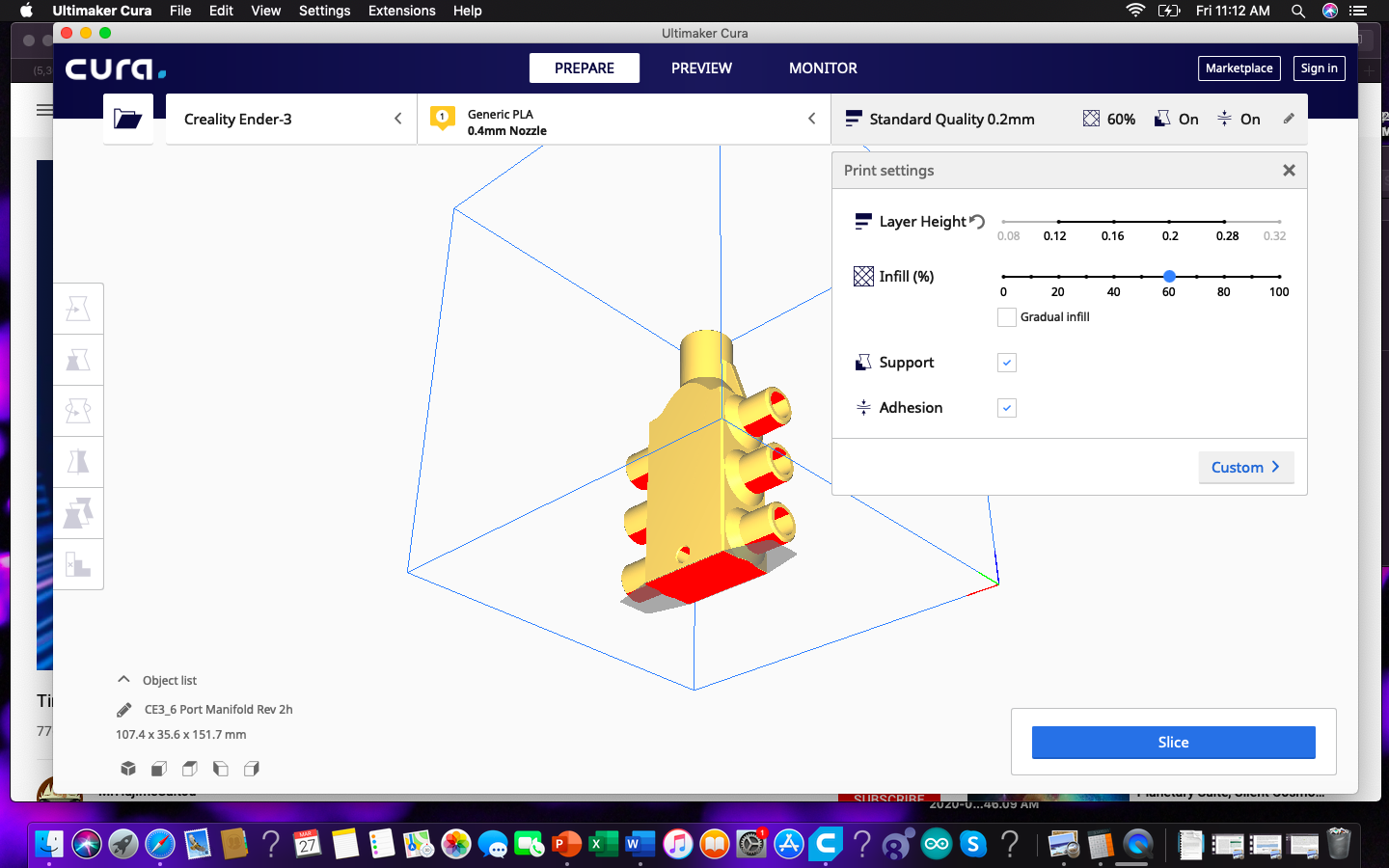Open the Edit menu
This screenshot has height=868, width=1389.
221,11
